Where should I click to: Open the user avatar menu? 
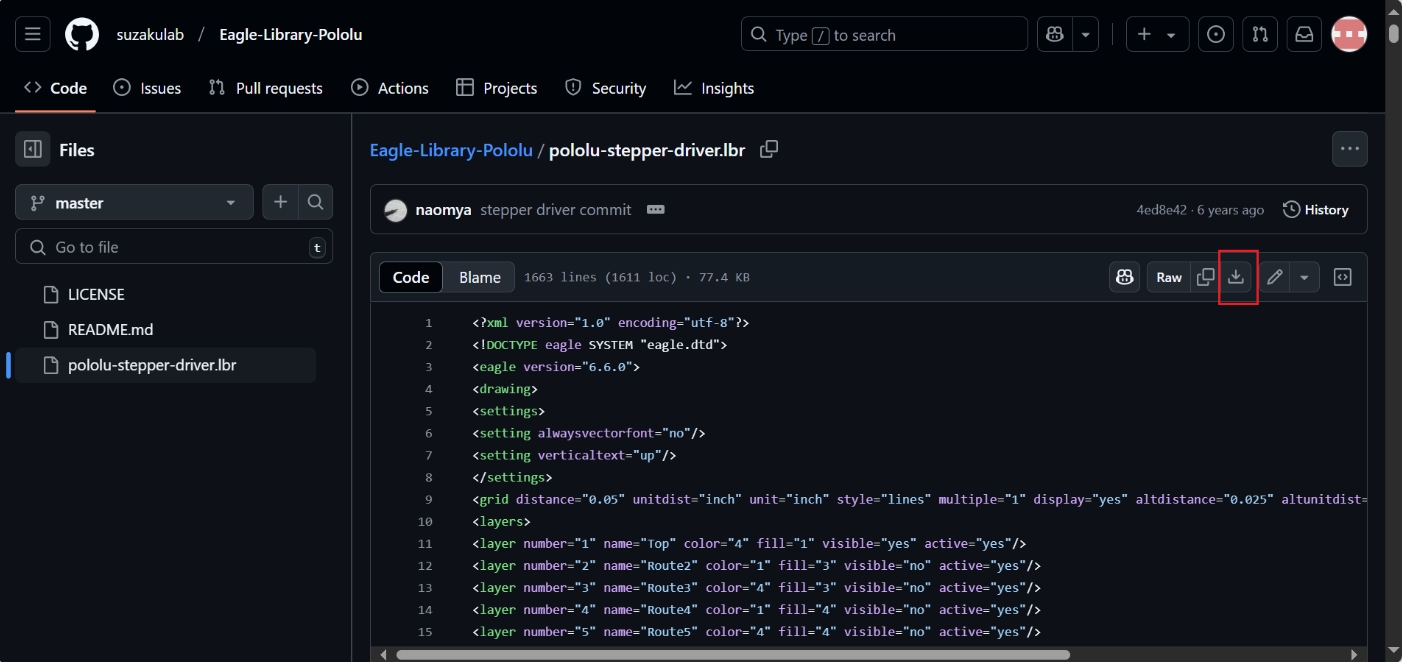pyautogui.click(x=1350, y=34)
